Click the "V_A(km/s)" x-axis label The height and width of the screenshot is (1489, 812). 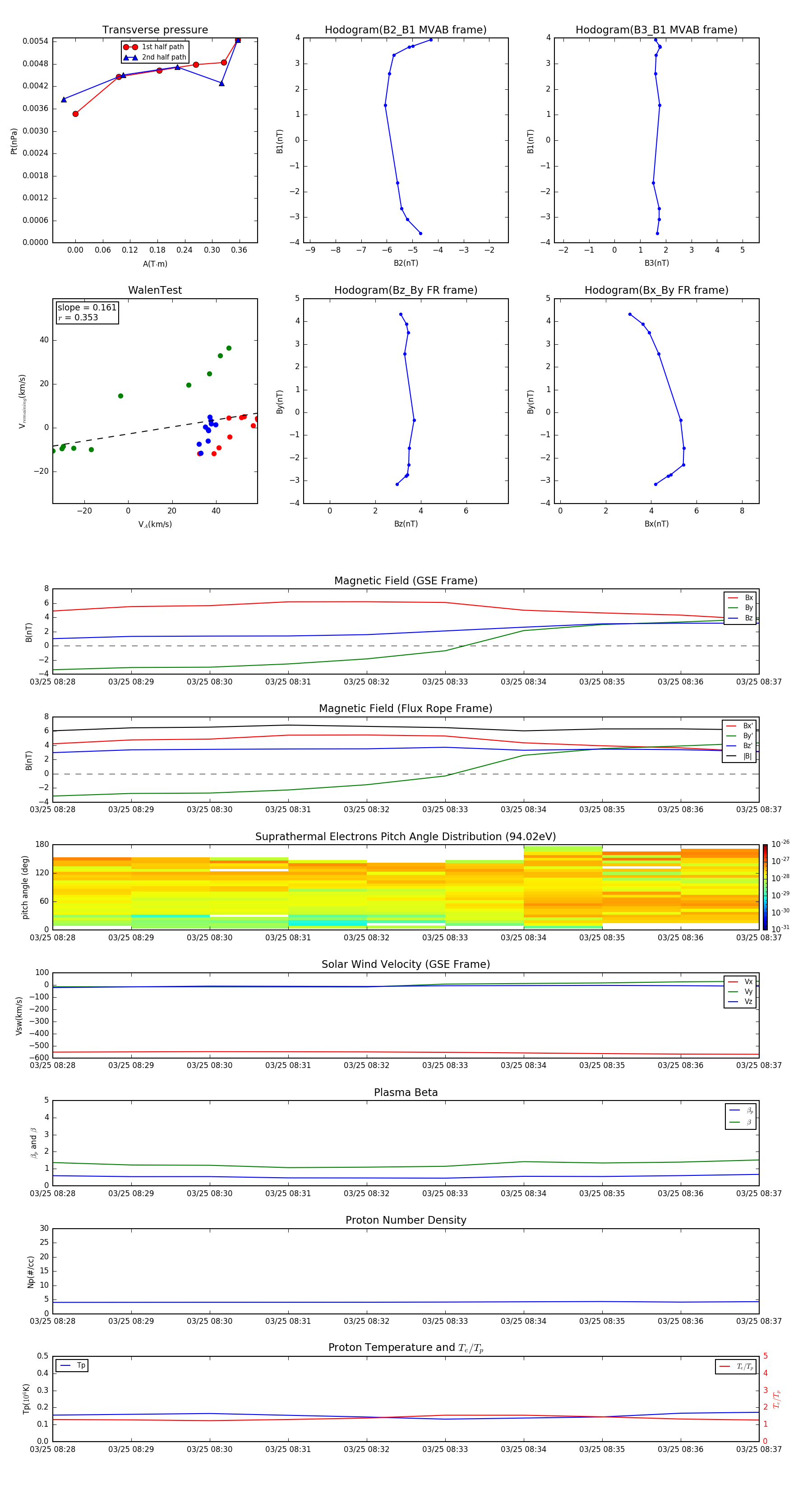pyautogui.click(x=155, y=524)
